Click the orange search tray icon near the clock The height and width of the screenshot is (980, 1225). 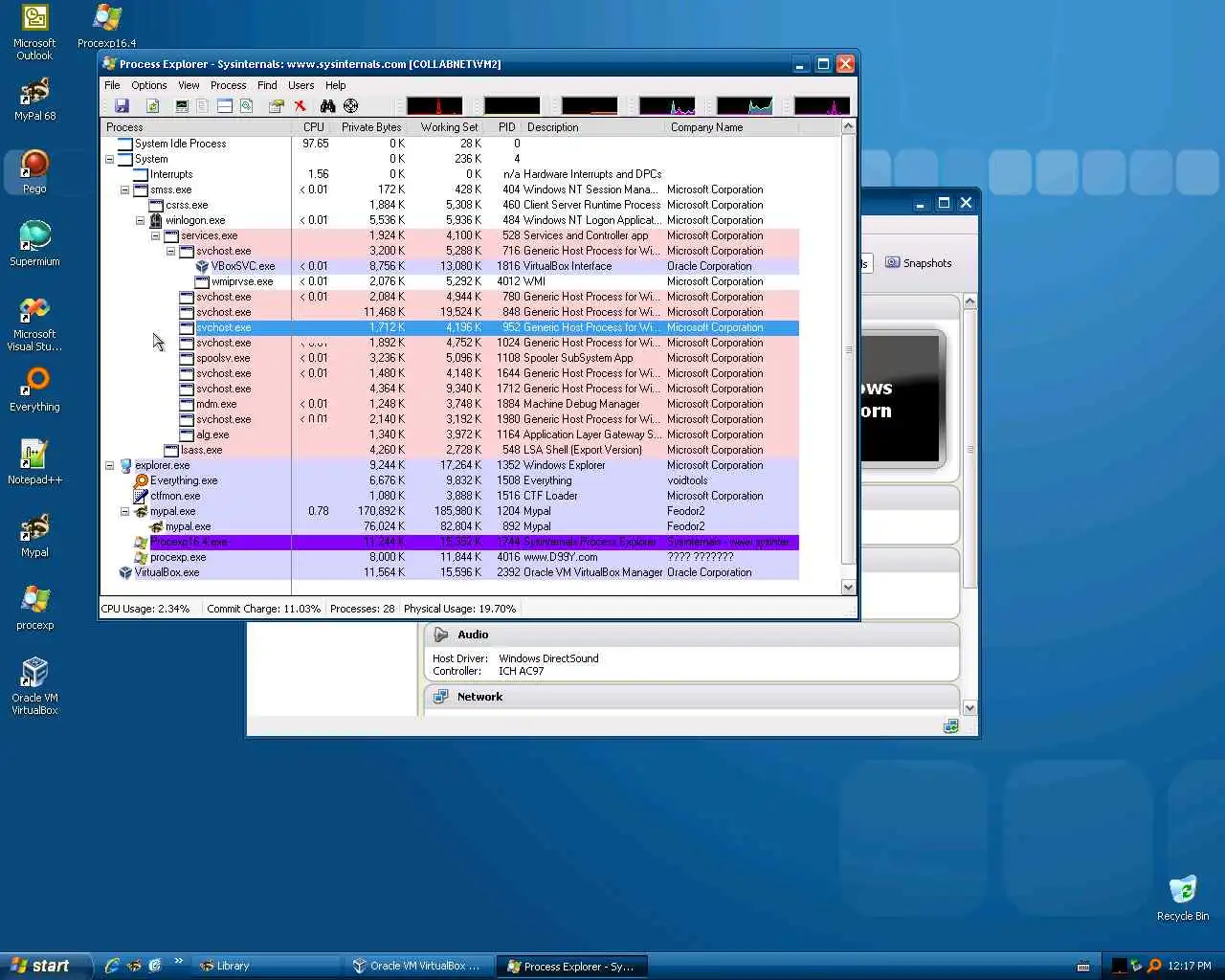1154,966
